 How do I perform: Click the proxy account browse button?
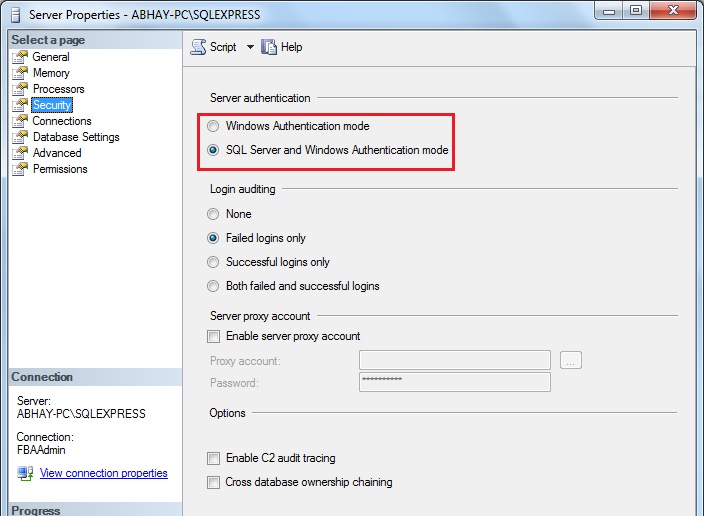point(571,360)
